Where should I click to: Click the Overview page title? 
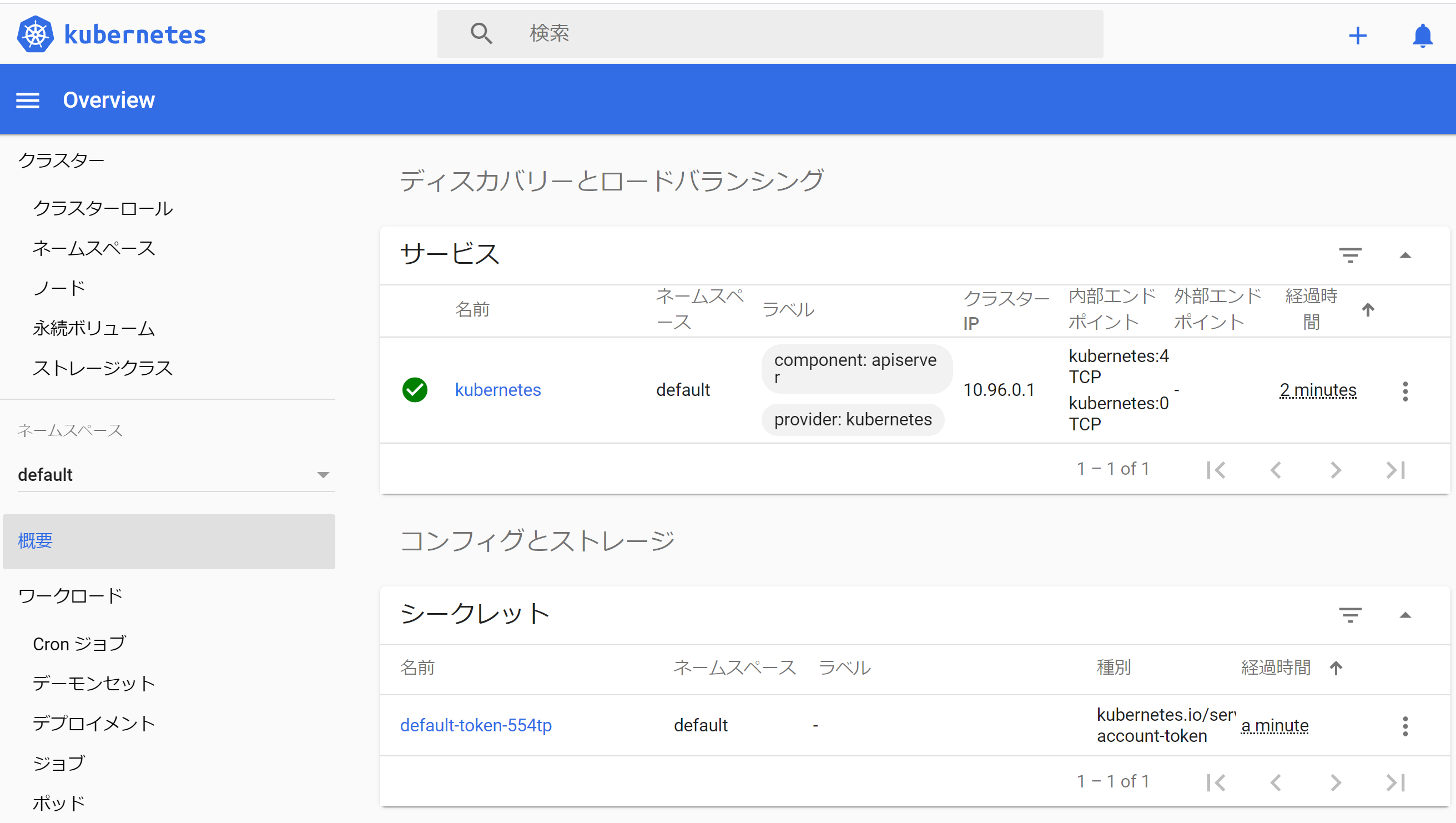point(109,100)
